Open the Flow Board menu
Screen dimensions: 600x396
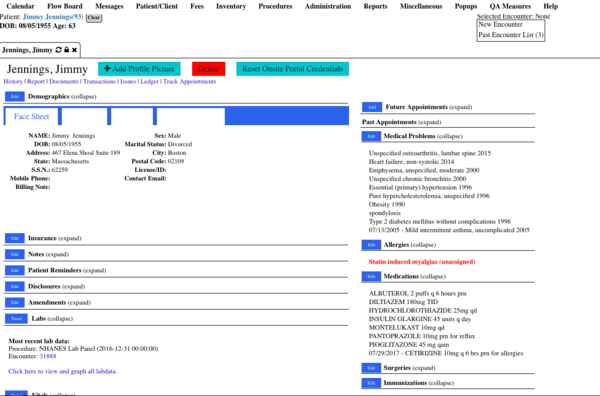(65, 6)
